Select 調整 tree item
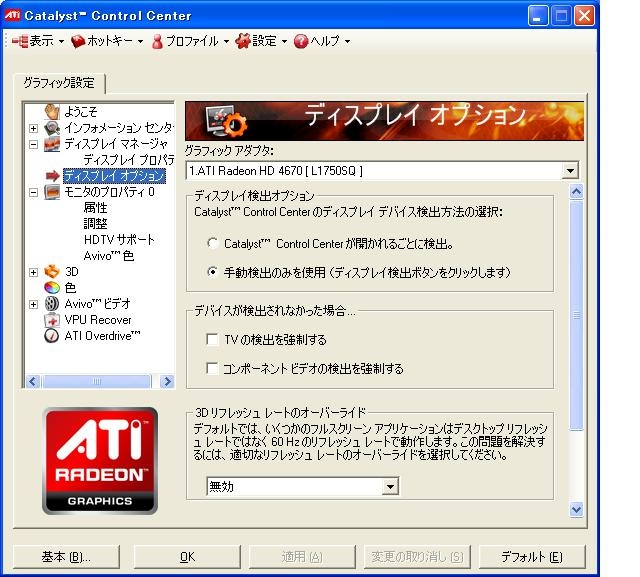The width and height of the screenshot is (640, 577). [x=96, y=224]
